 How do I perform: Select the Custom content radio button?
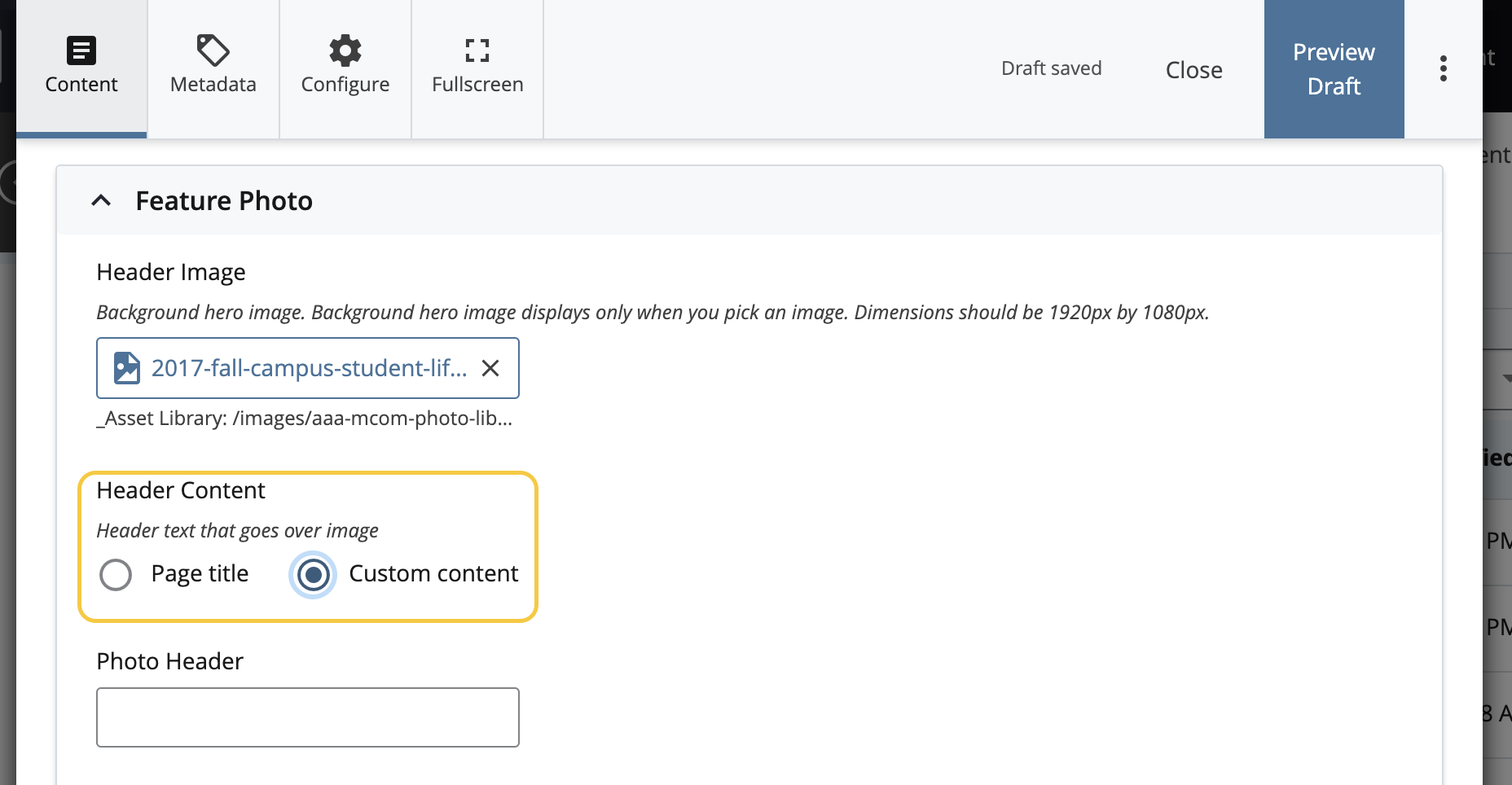tap(313, 575)
